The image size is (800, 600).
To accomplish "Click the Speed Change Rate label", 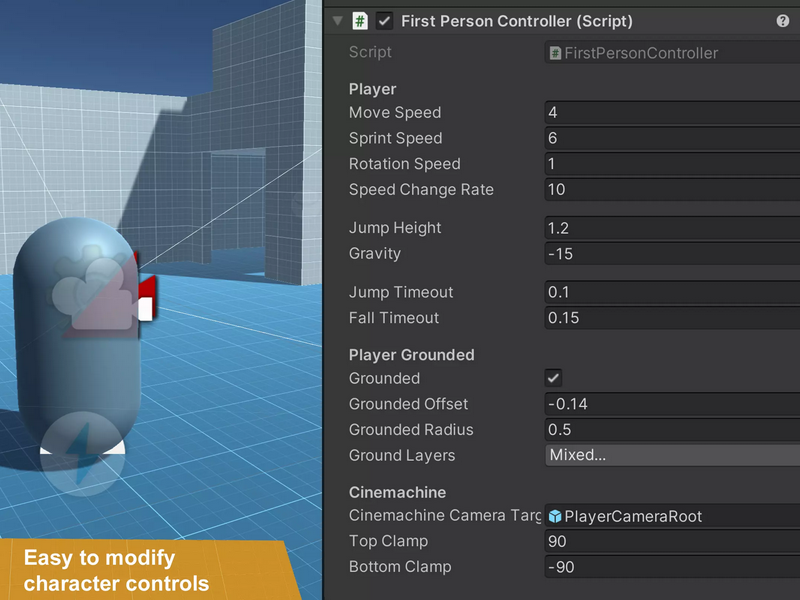I will tap(421, 190).
